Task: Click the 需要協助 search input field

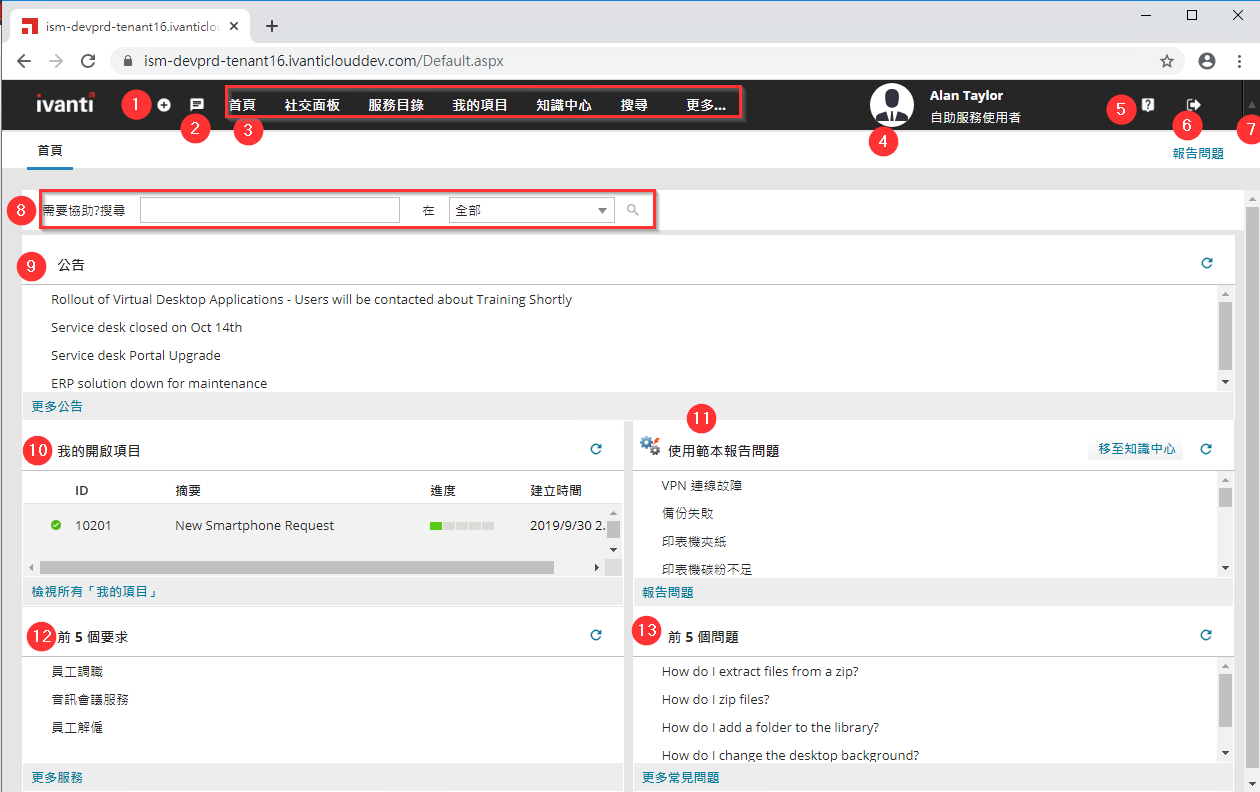Action: [269, 210]
